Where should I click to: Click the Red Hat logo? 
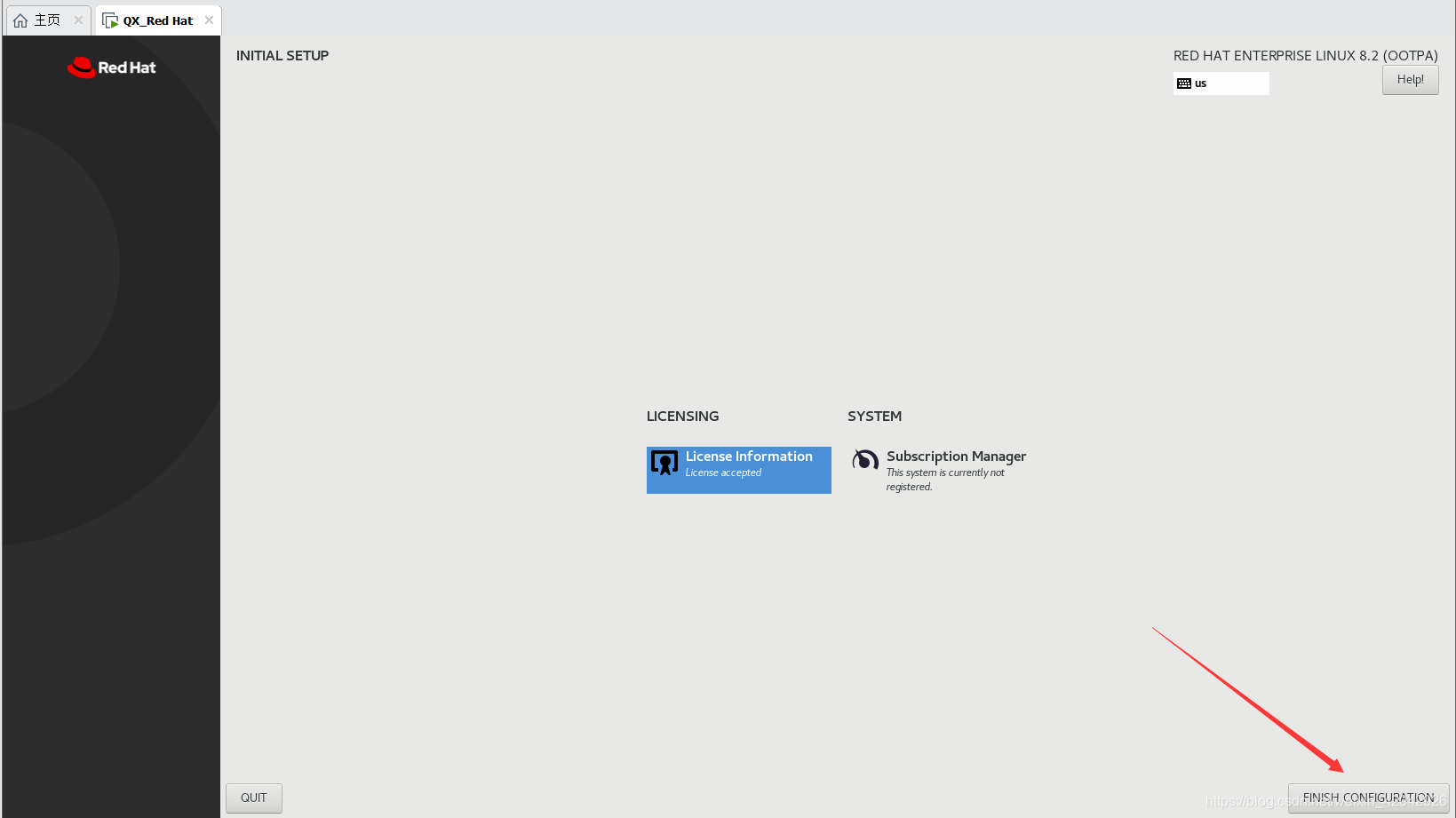click(112, 68)
